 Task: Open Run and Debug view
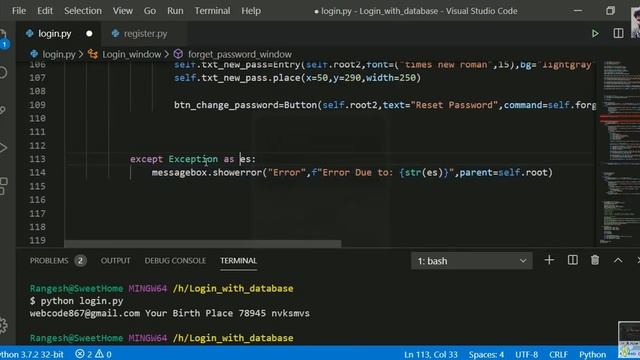point(3,148)
